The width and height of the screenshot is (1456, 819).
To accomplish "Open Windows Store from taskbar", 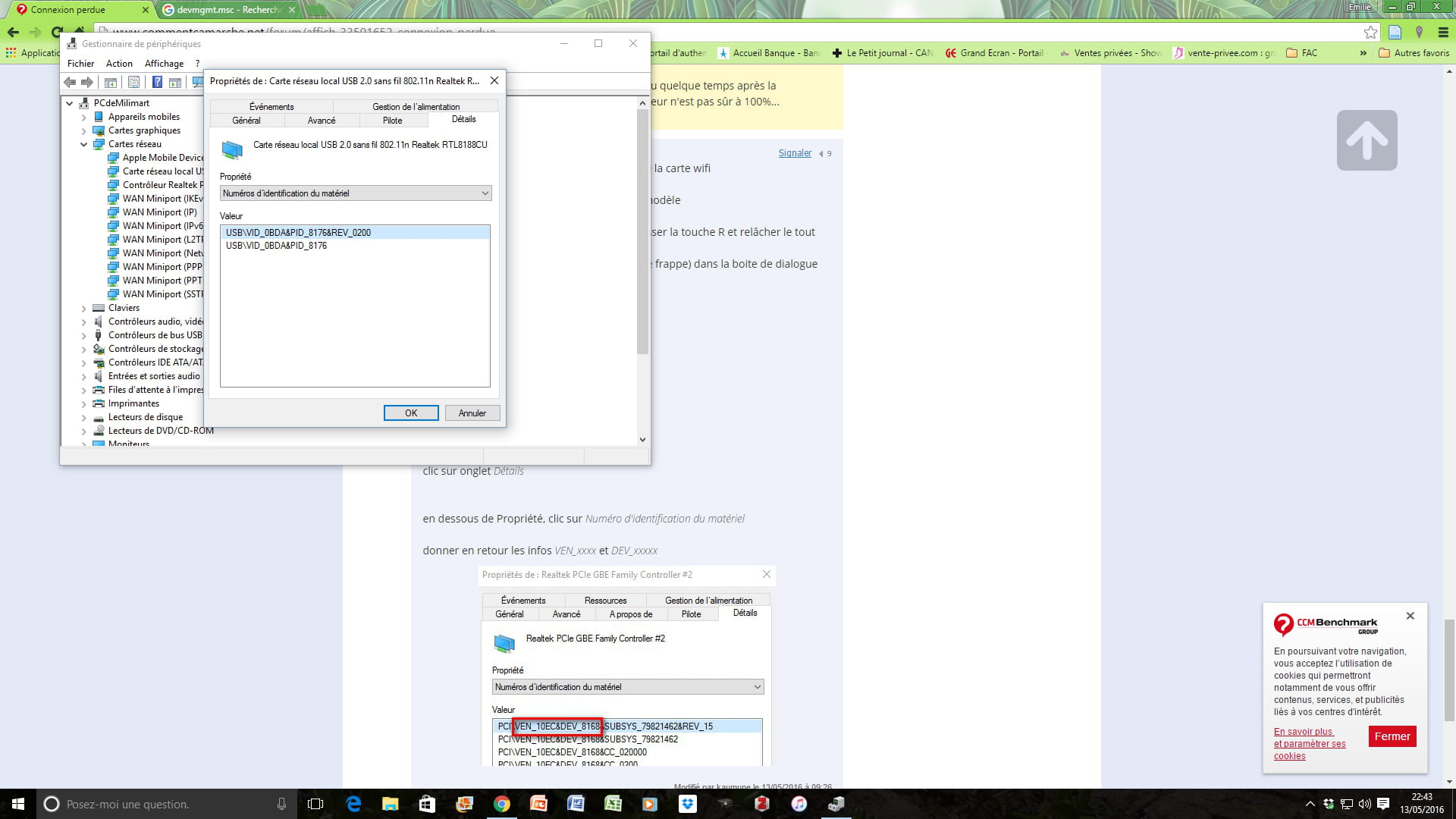I will click(x=427, y=804).
